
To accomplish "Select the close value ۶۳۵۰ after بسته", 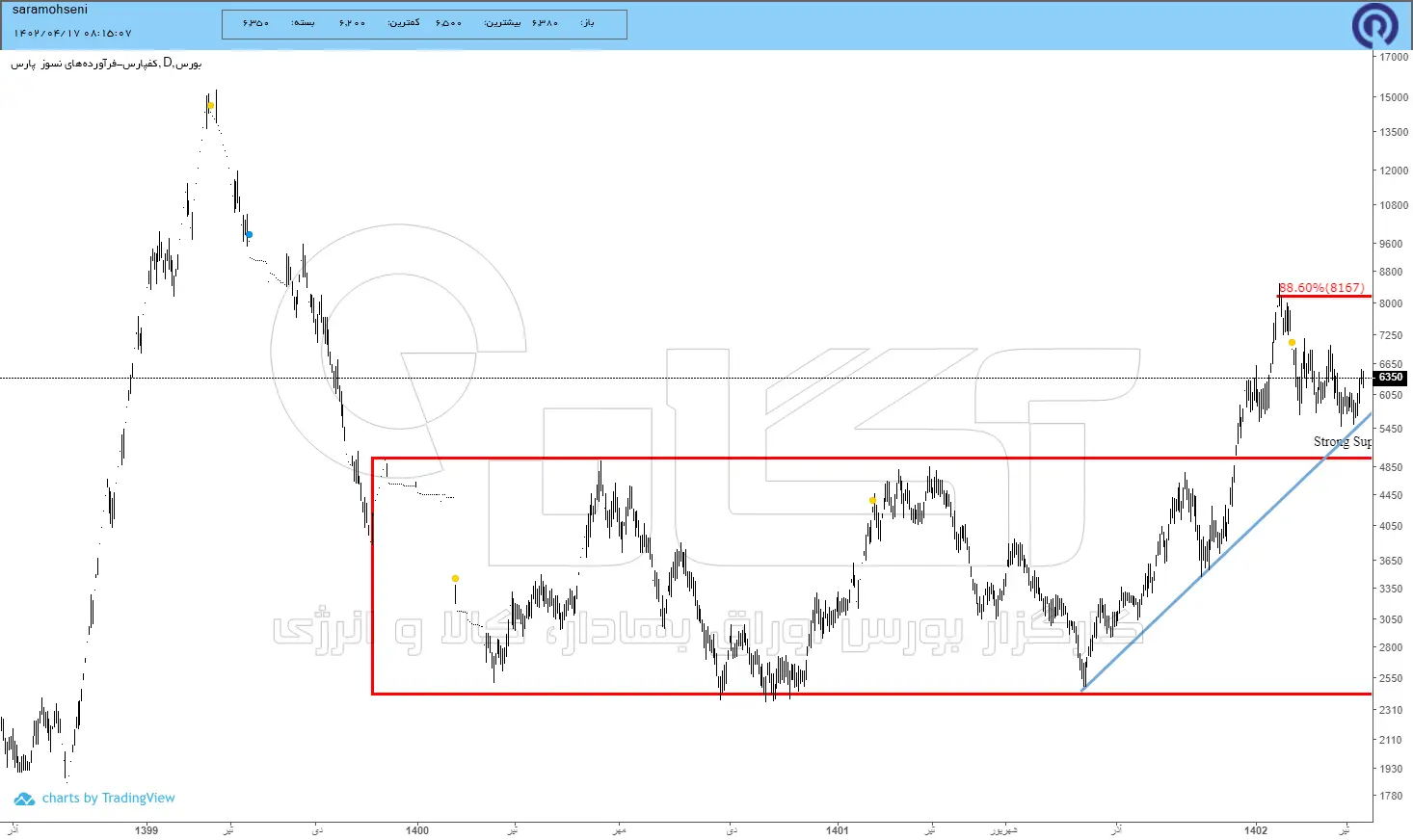I will [x=255, y=23].
